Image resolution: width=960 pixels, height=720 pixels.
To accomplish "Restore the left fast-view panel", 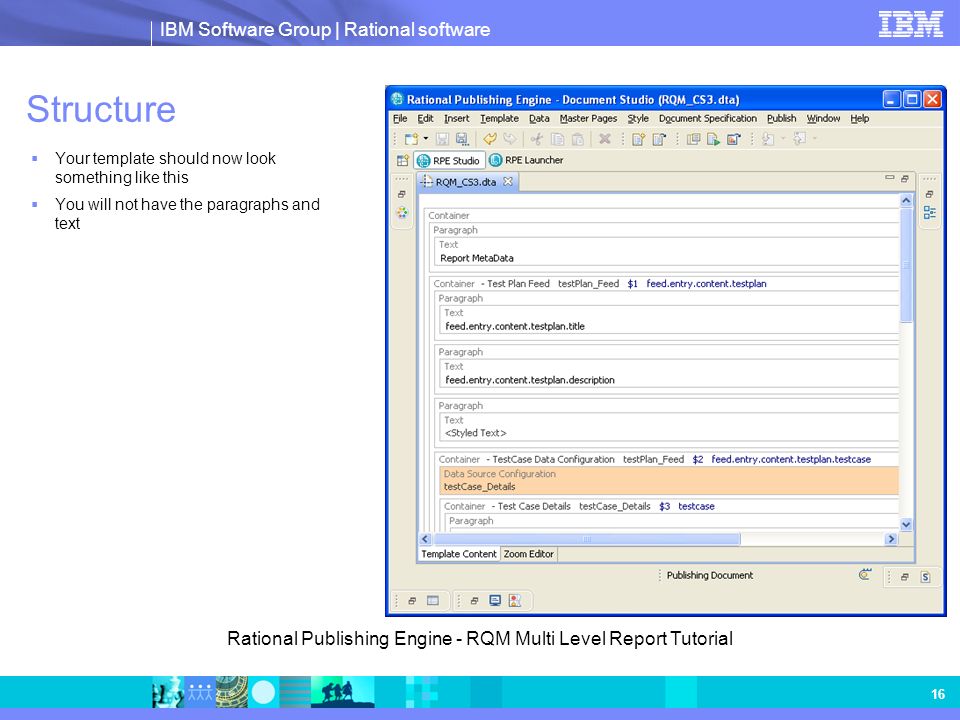I will [x=402, y=194].
